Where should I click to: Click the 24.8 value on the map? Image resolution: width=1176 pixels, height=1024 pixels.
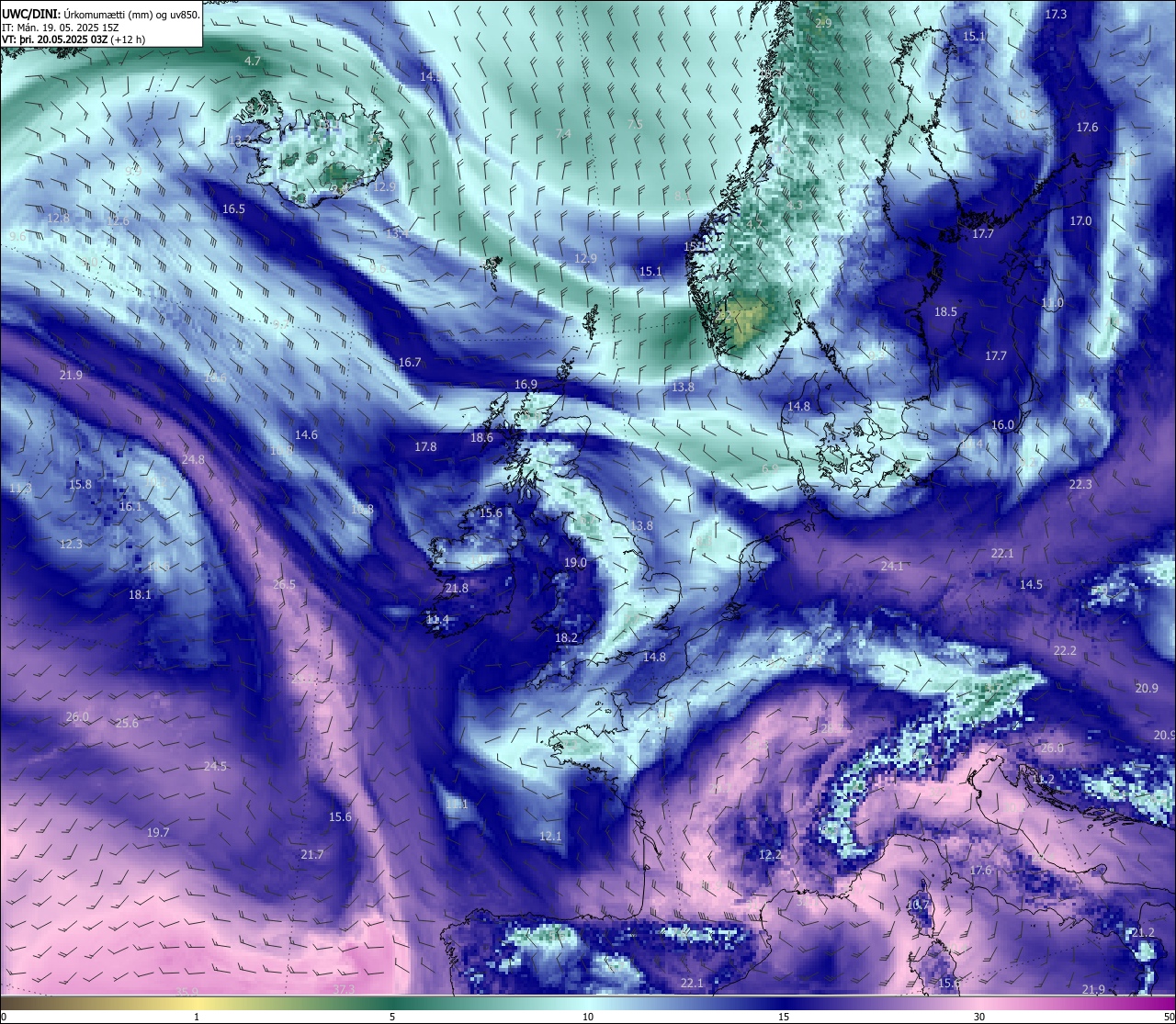[193, 460]
